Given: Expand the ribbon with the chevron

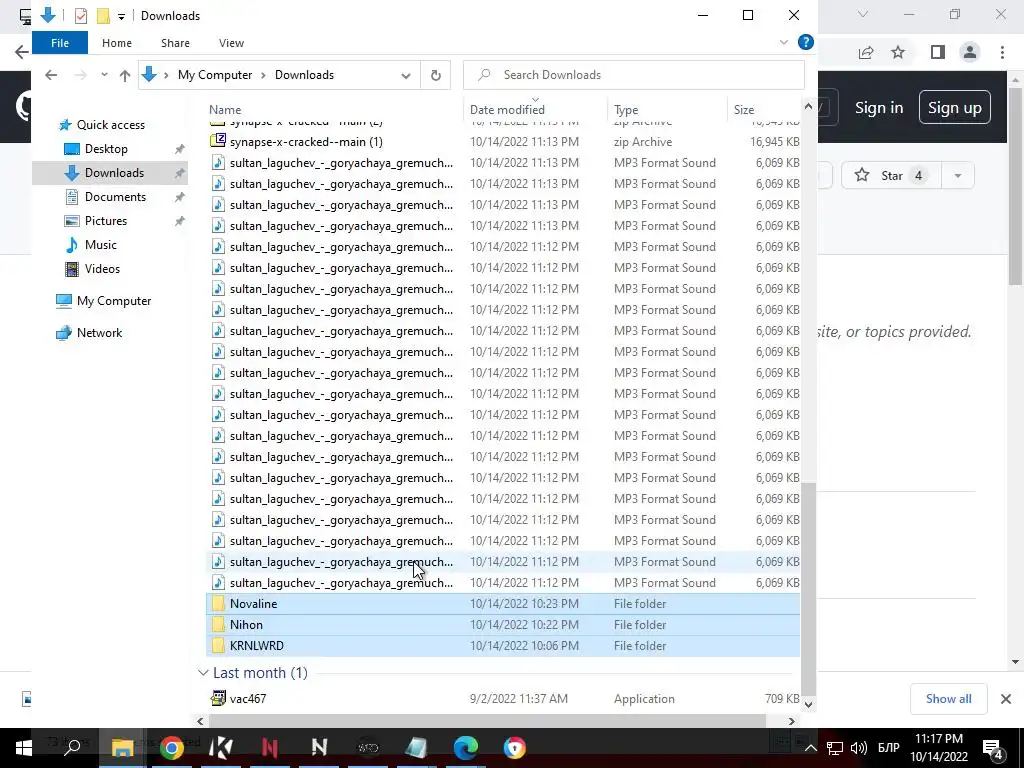Looking at the screenshot, I should pos(784,42).
